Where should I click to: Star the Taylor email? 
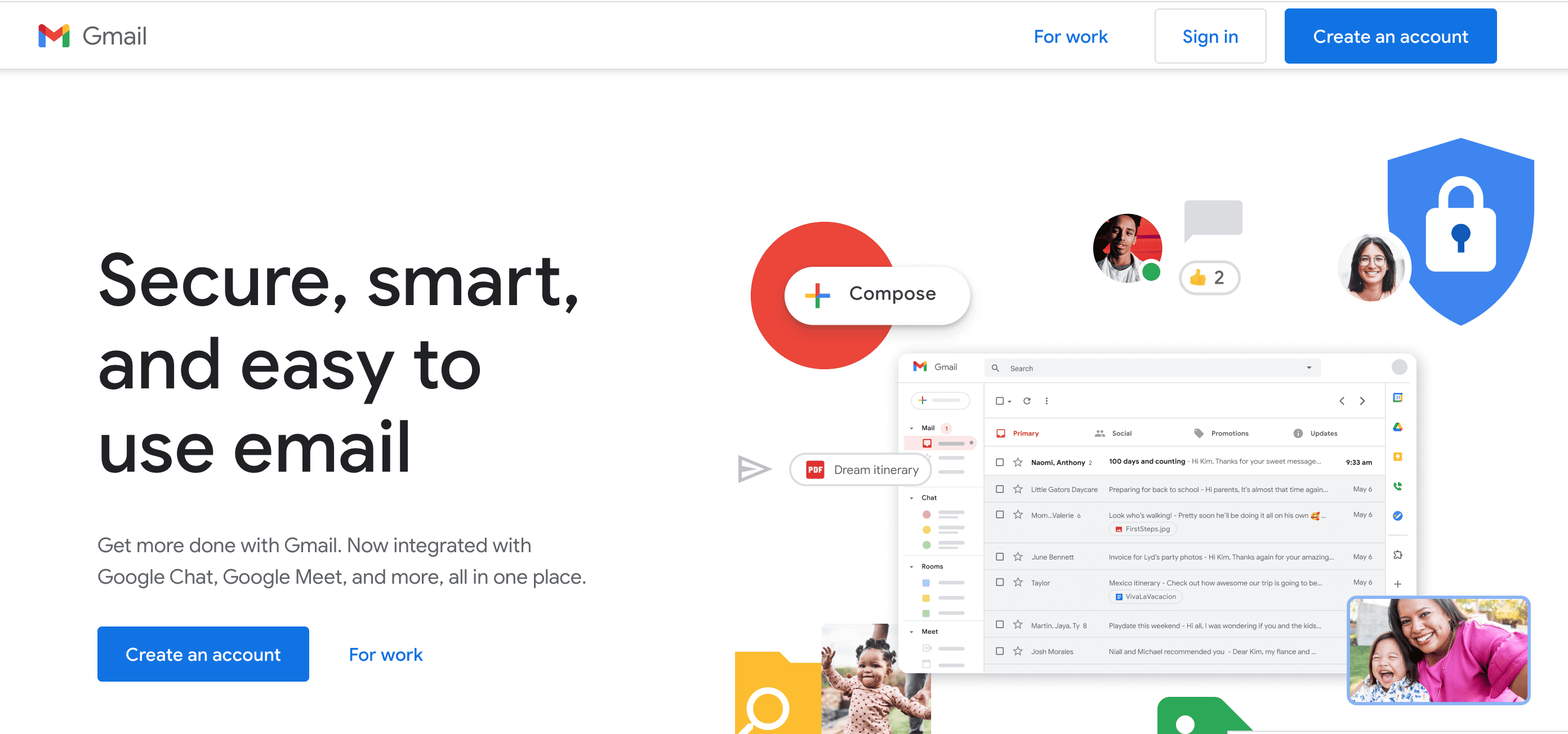pos(1018,582)
